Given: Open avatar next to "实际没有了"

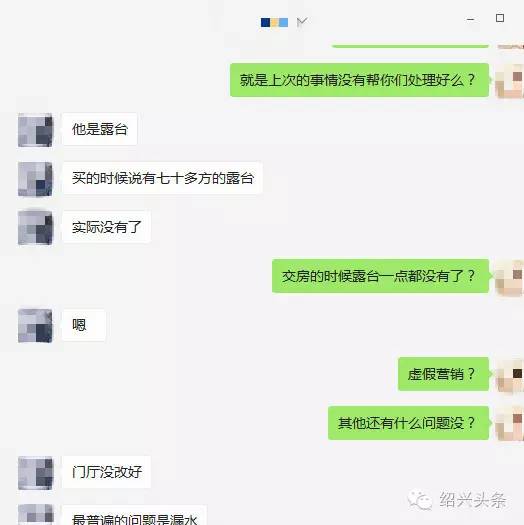Looking at the screenshot, I should [35, 228].
